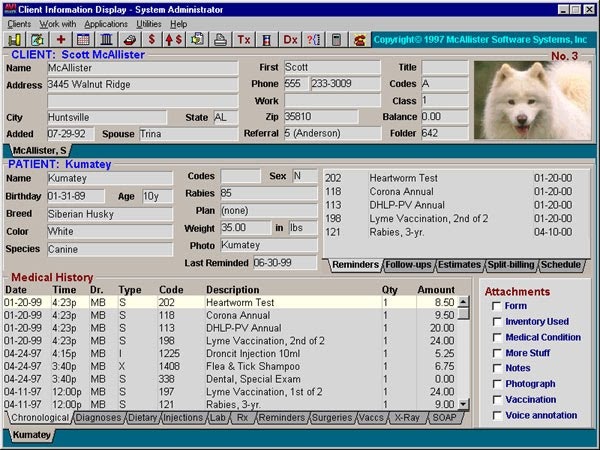
Task: Open the Utilities menu
Action: click(149, 23)
